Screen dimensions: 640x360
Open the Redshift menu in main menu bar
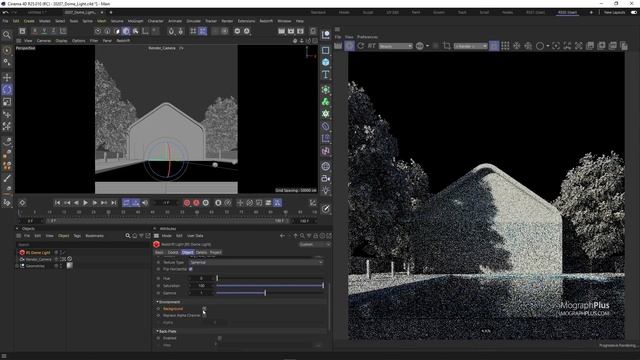click(266, 21)
